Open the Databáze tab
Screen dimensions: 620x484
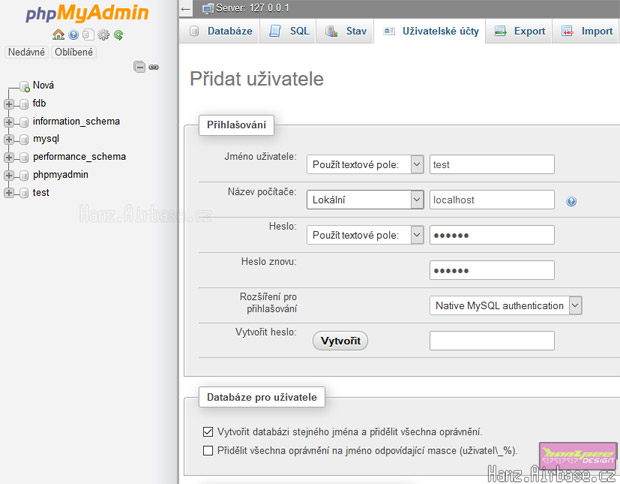[x=221, y=31]
